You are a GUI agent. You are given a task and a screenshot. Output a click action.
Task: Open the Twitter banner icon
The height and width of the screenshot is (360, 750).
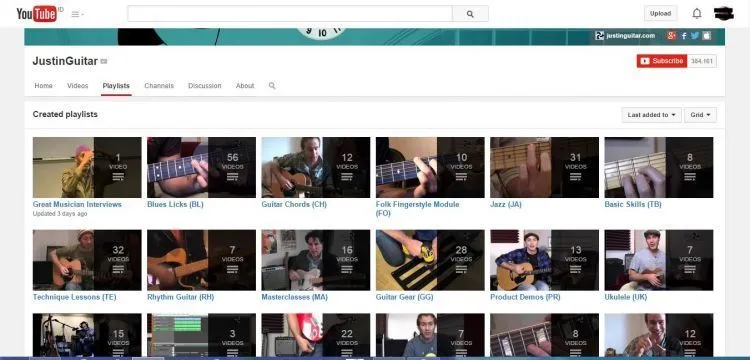coord(695,35)
